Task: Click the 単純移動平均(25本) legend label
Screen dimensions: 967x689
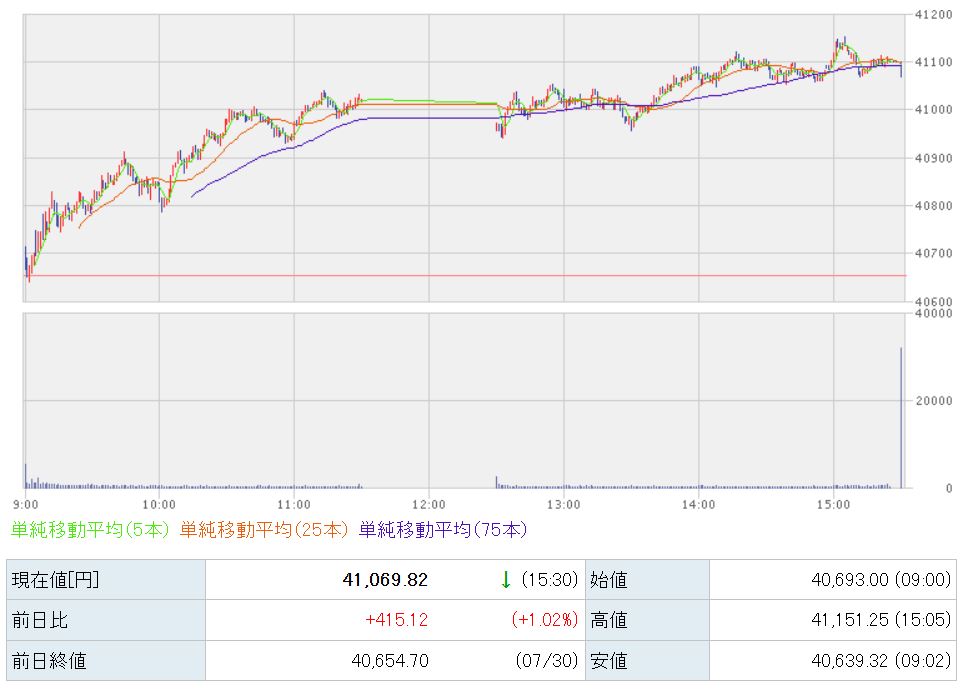Action: [264, 529]
